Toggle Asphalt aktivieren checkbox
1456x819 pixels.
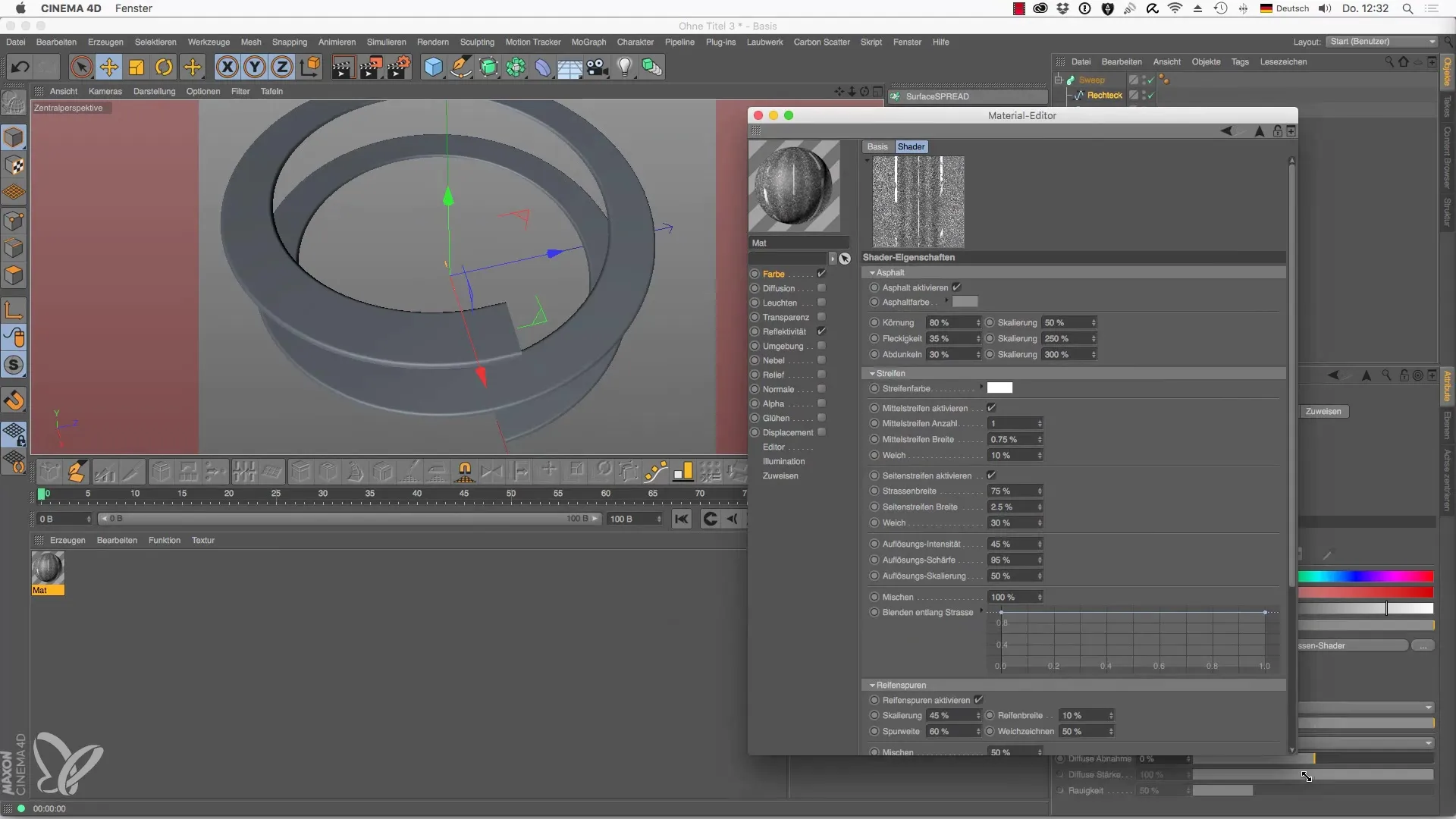point(957,287)
